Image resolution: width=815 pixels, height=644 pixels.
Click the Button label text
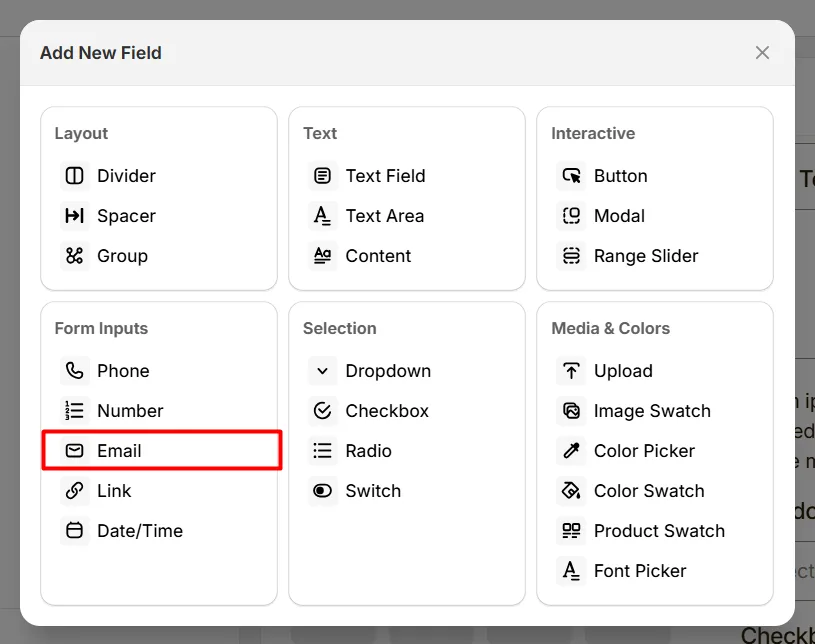click(x=621, y=176)
